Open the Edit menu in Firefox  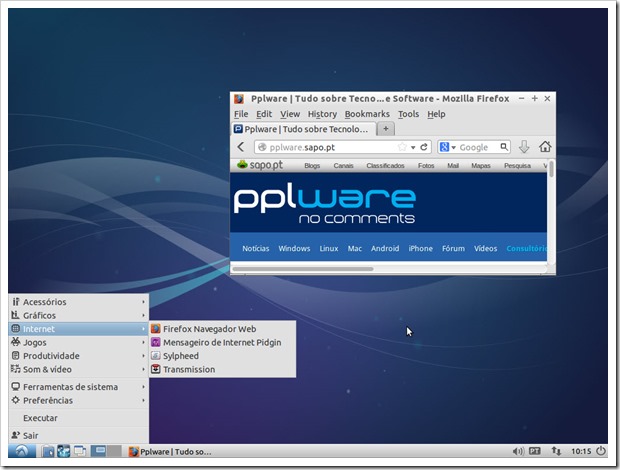(x=264, y=114)
